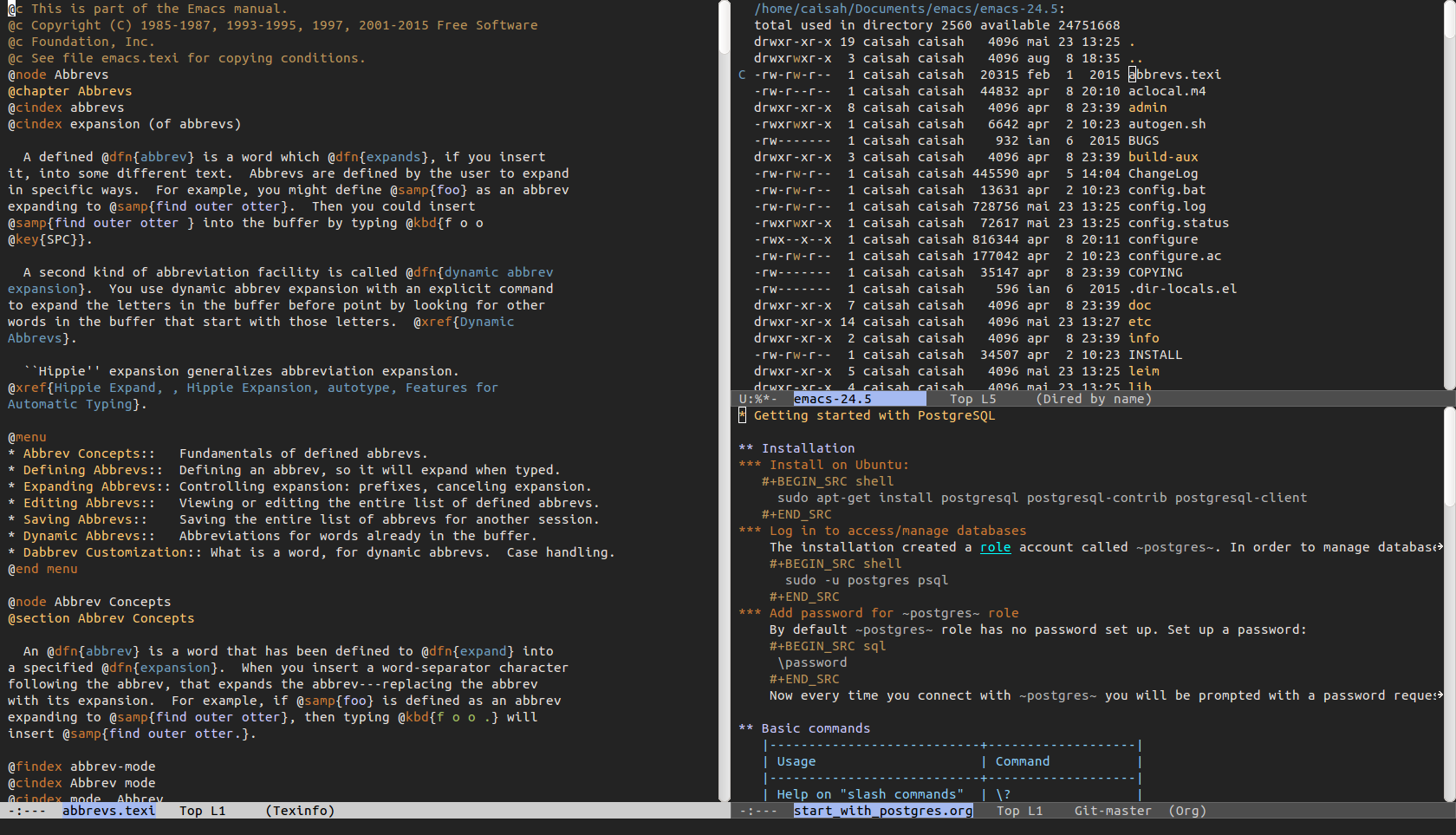The image size is (1456, 835).
Task: Open the admin directory in Dired
Action: tap(1147, 108)
